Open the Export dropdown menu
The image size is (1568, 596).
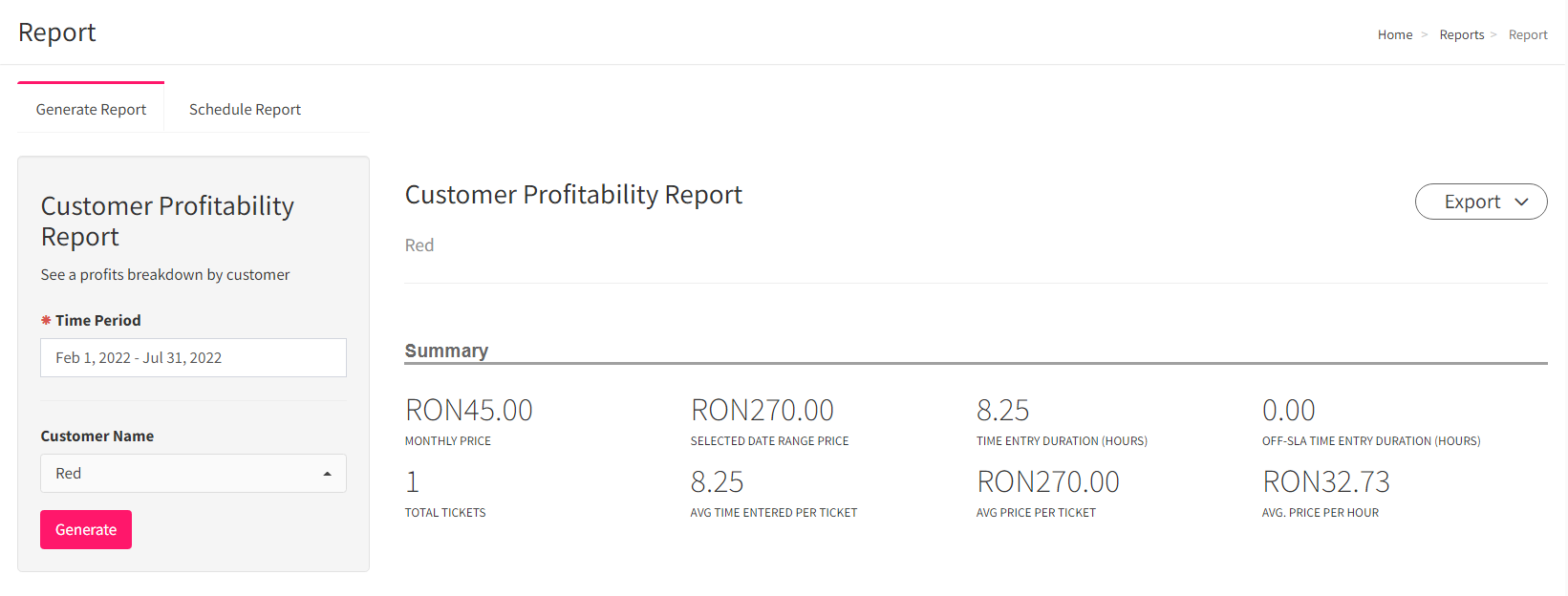1481,202
